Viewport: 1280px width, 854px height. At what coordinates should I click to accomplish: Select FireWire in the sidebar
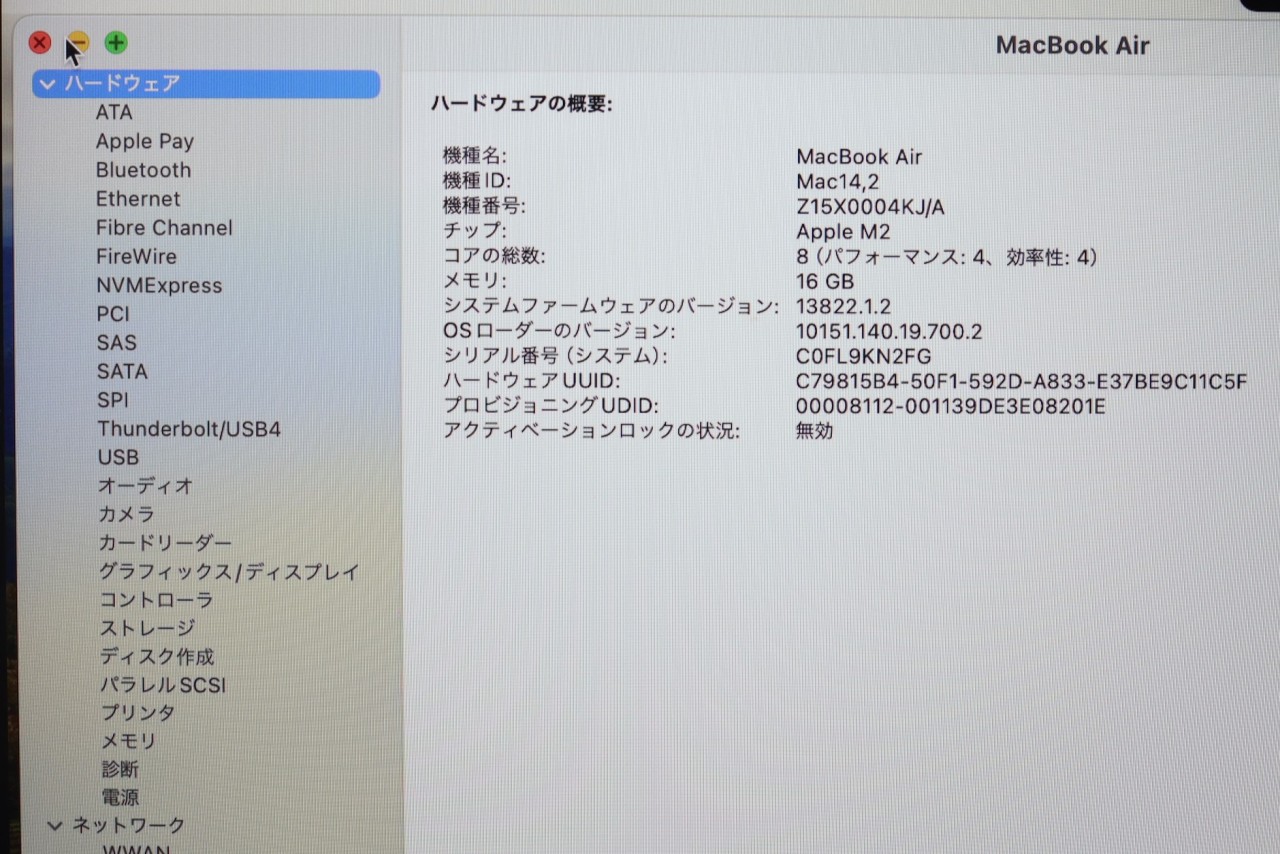(x=136, y=256)
